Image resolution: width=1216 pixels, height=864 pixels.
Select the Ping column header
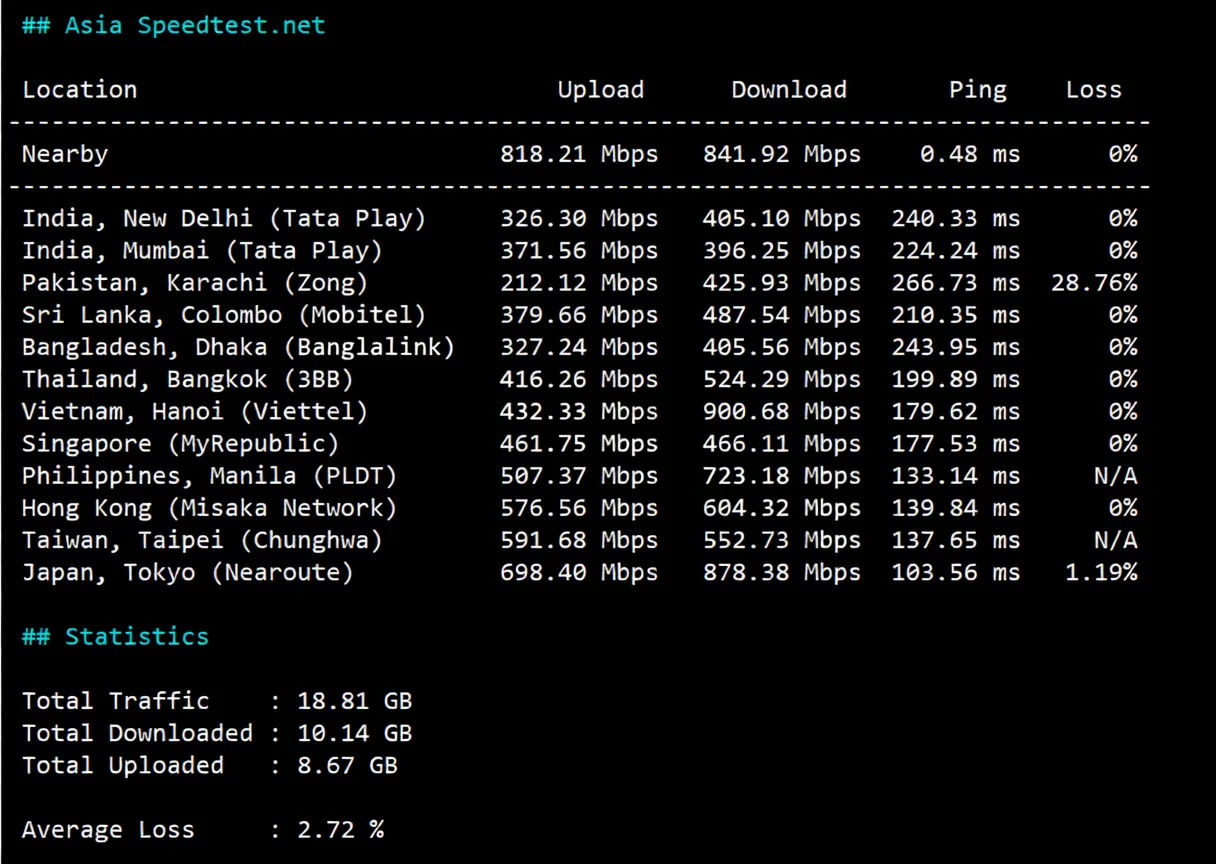coord(977,89)
